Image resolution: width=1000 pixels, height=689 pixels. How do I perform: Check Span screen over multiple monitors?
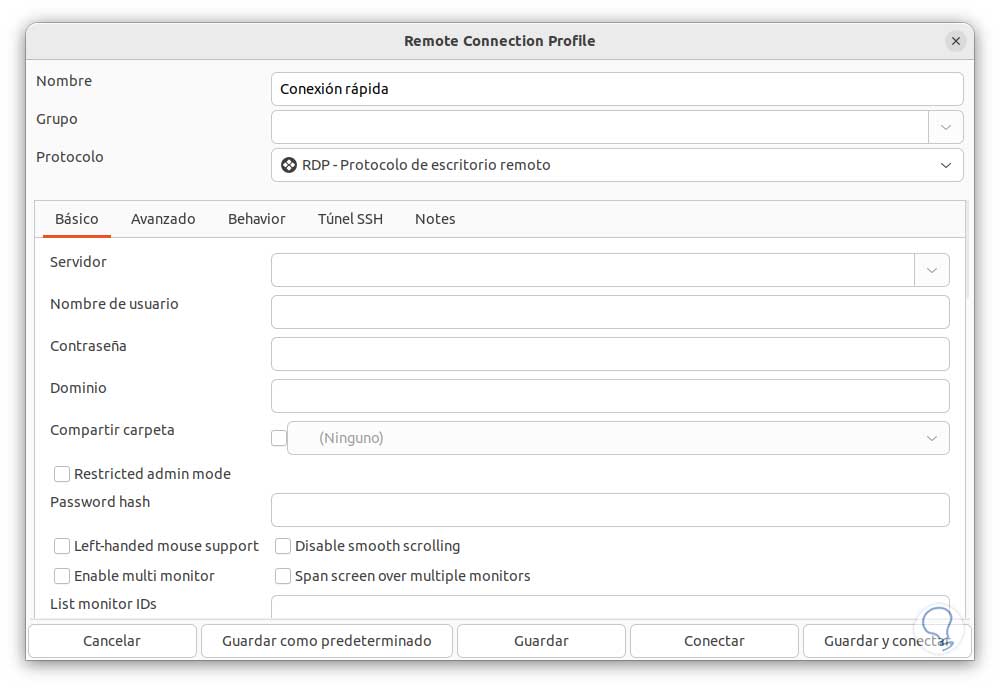(283, 576)
